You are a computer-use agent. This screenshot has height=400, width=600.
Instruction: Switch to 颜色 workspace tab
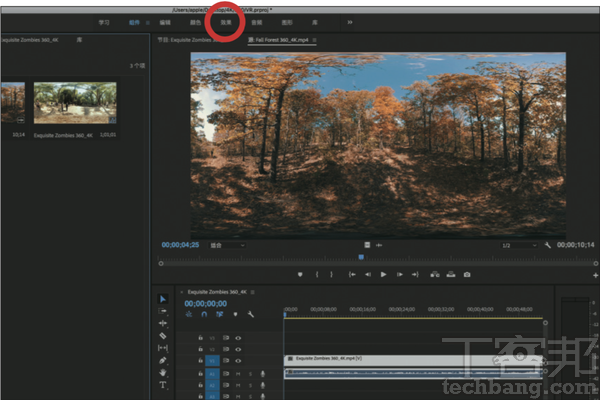[x=195, y=23]
